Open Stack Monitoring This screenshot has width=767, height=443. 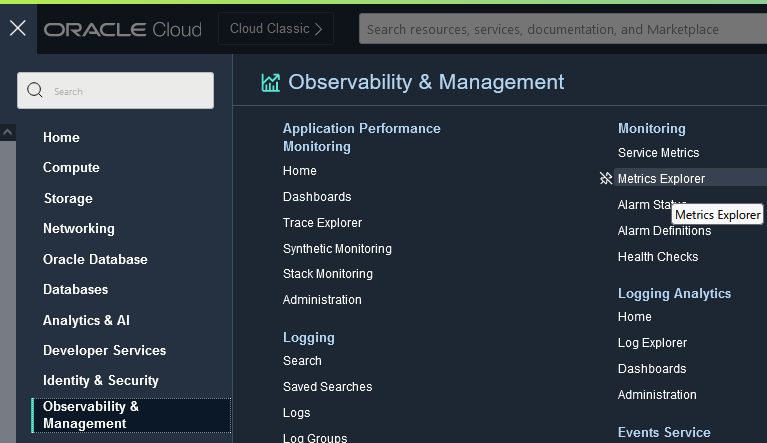tap(328, 274)
